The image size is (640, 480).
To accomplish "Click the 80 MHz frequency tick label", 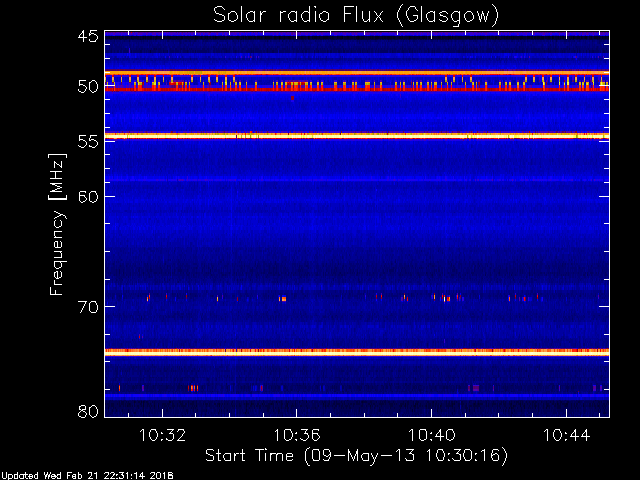I will (87, 411).
